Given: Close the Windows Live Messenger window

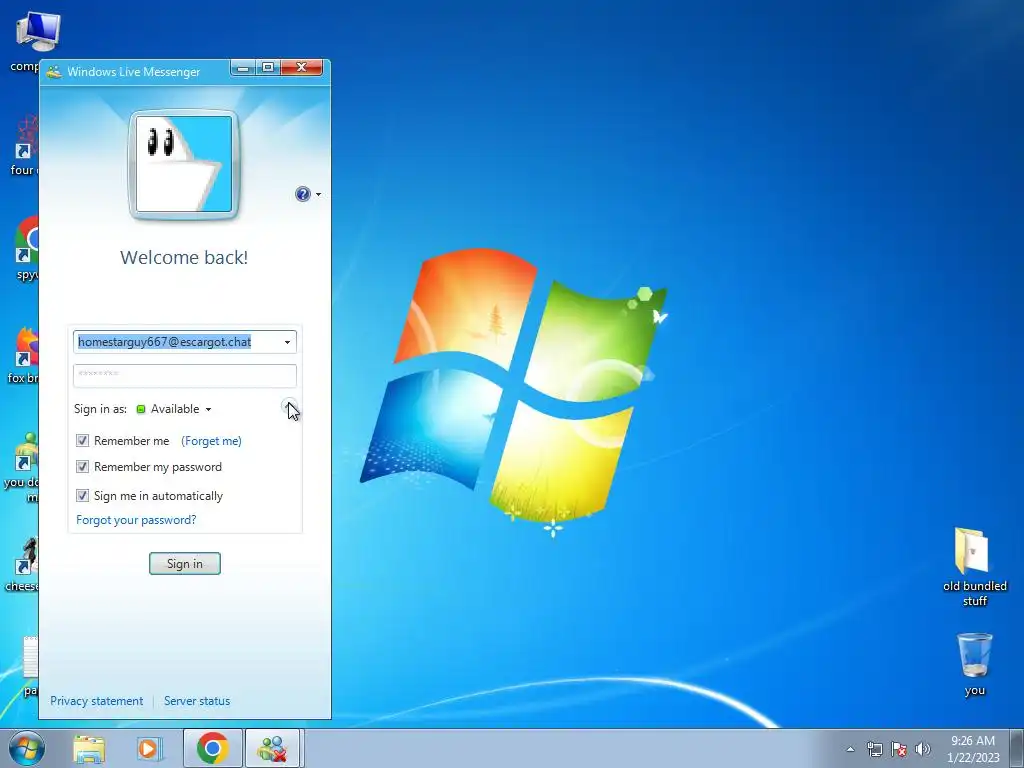Looking at the screenshot, I should (301, 68).
